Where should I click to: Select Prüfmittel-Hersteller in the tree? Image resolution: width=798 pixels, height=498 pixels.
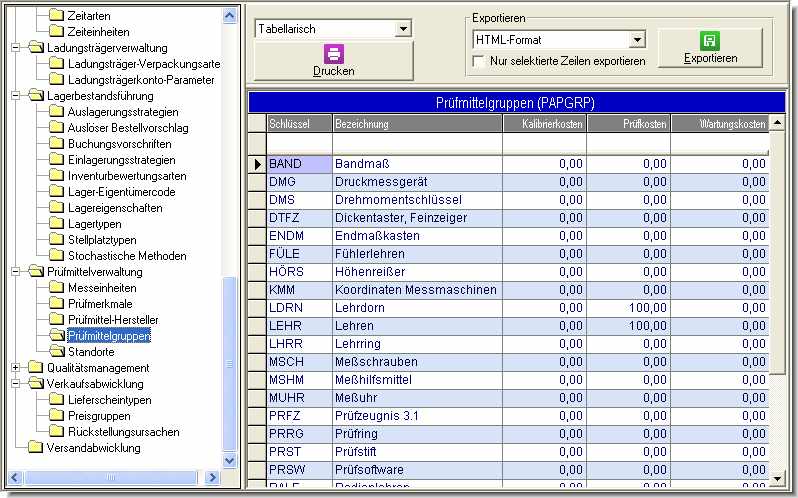pyautogui.click(x=107, y=320)
